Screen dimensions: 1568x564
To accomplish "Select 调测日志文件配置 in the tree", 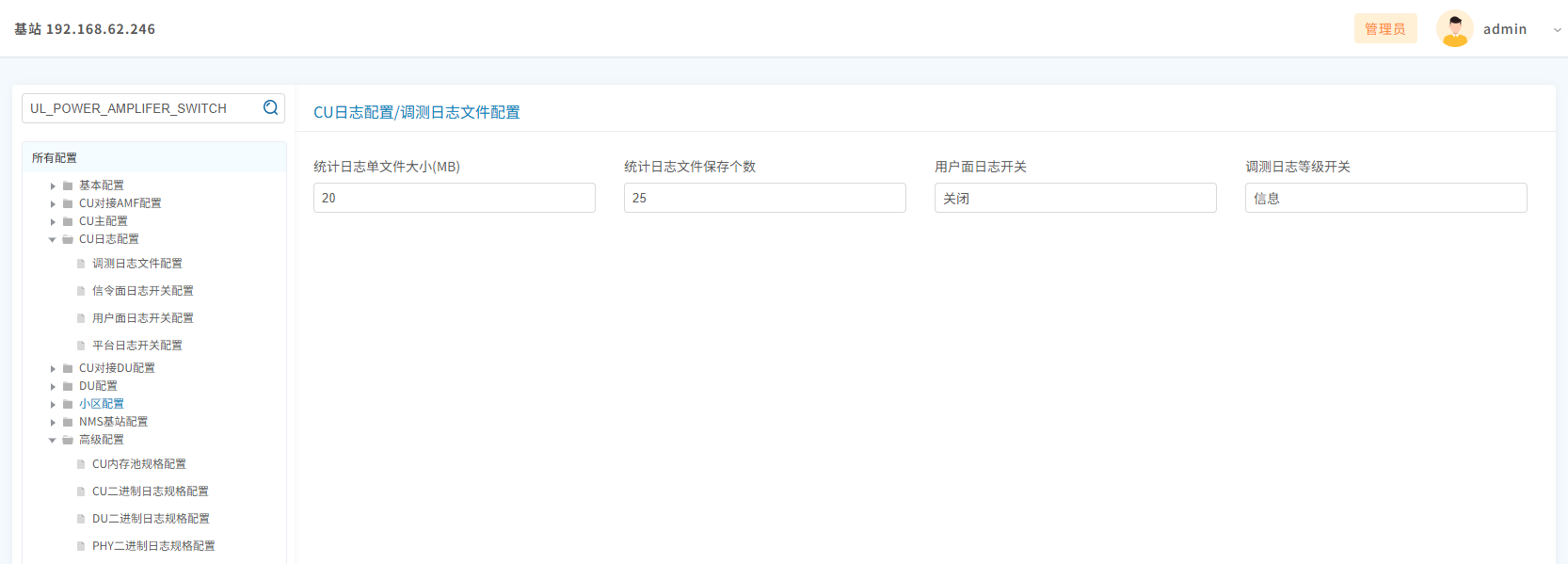I will 137,264.
